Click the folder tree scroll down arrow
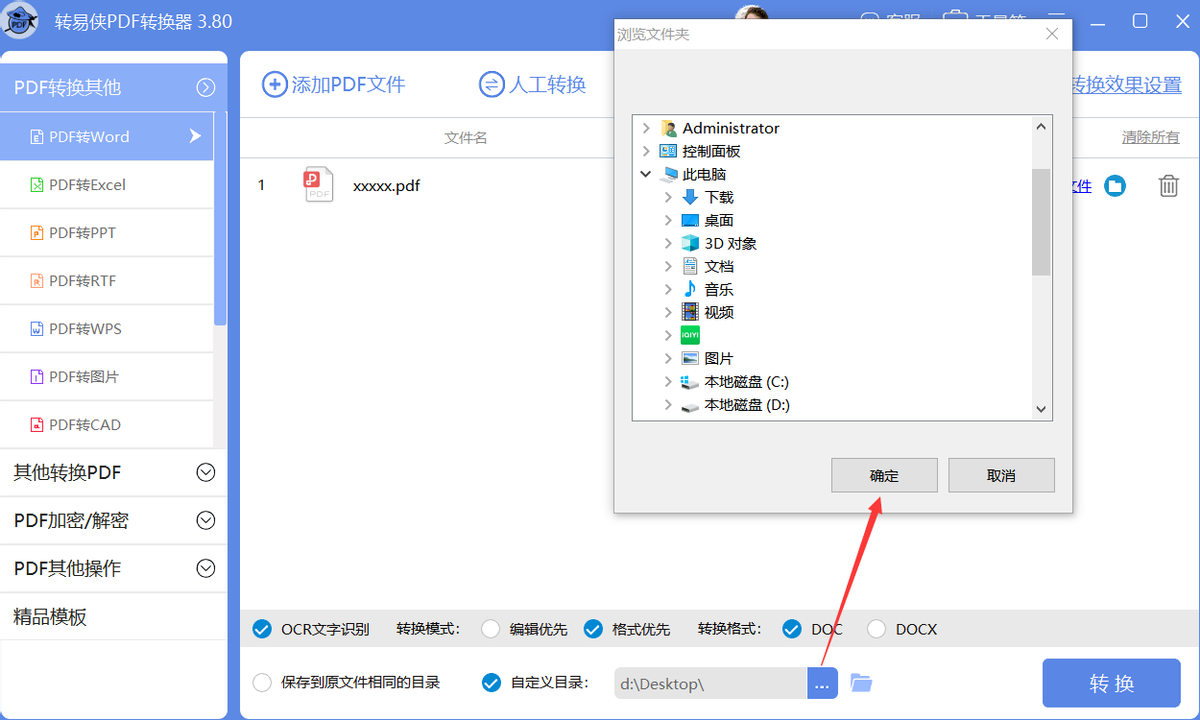Image resolution: width=1200 pixels, height=720 pixels. pos(1041,409)
